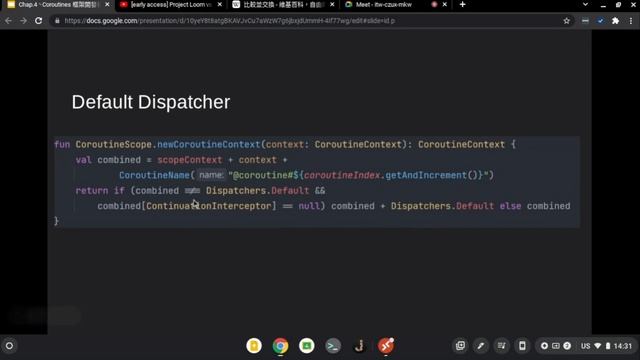Click the scopeContext variable in code
The image size is (640, 360).
pyautogui.click(x=189, y=160)
